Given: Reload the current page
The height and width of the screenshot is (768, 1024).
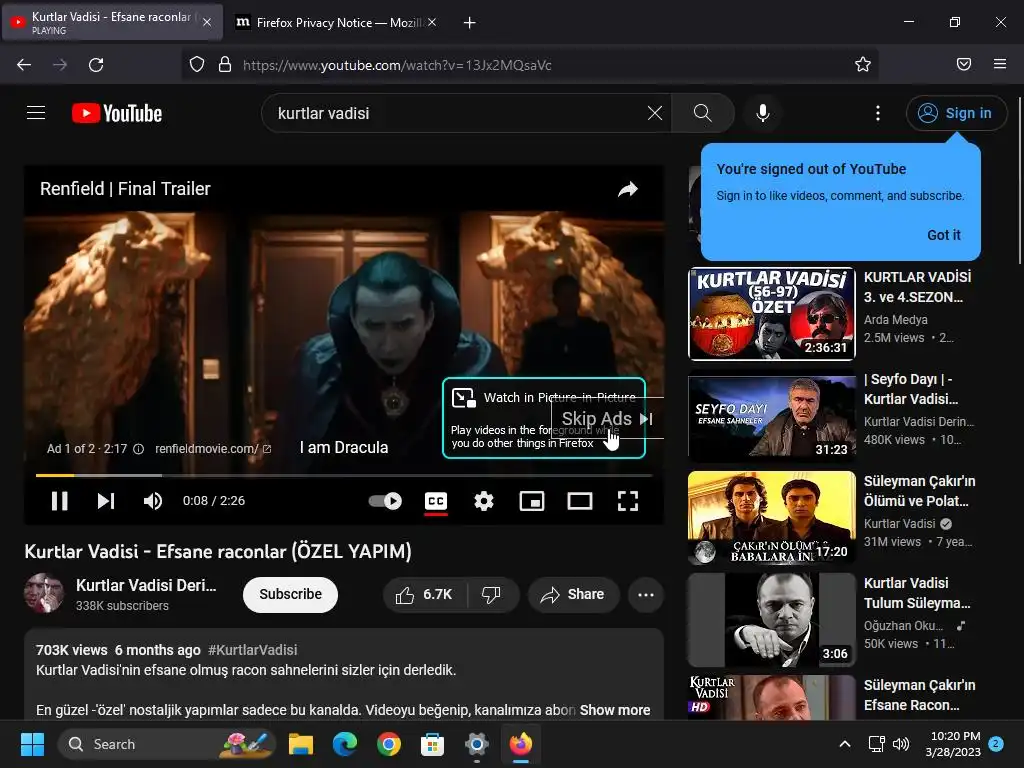Looking at the screenshot, I should tap(96, 65).
